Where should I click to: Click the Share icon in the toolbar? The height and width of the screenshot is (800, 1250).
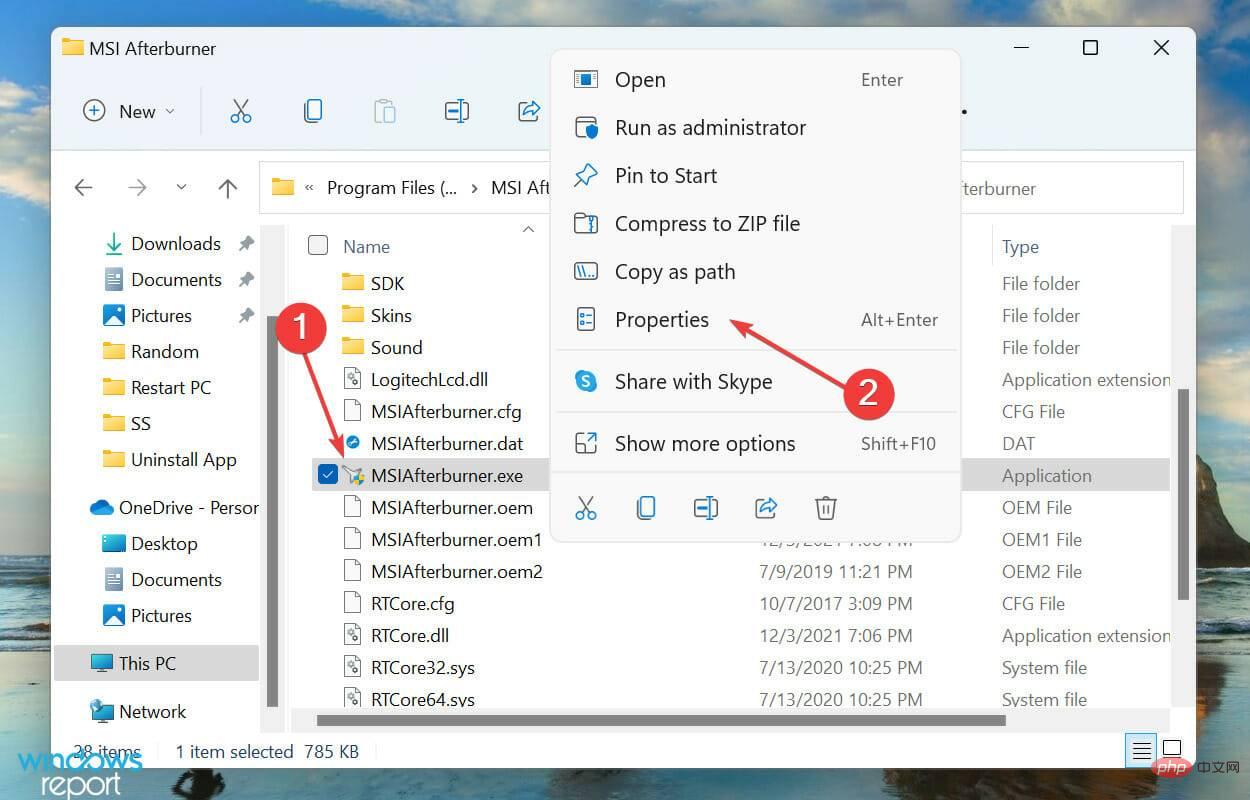(529, 111)
